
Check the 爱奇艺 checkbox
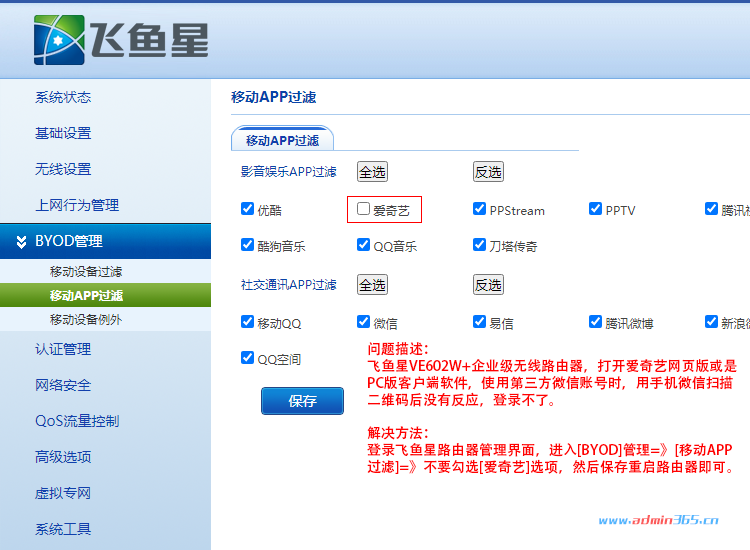363,209
